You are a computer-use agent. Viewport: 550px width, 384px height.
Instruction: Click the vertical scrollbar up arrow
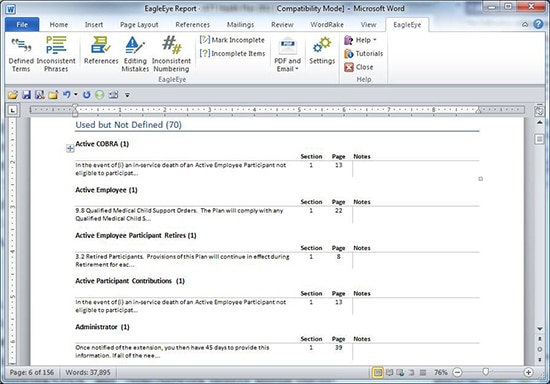pos(540,123)
